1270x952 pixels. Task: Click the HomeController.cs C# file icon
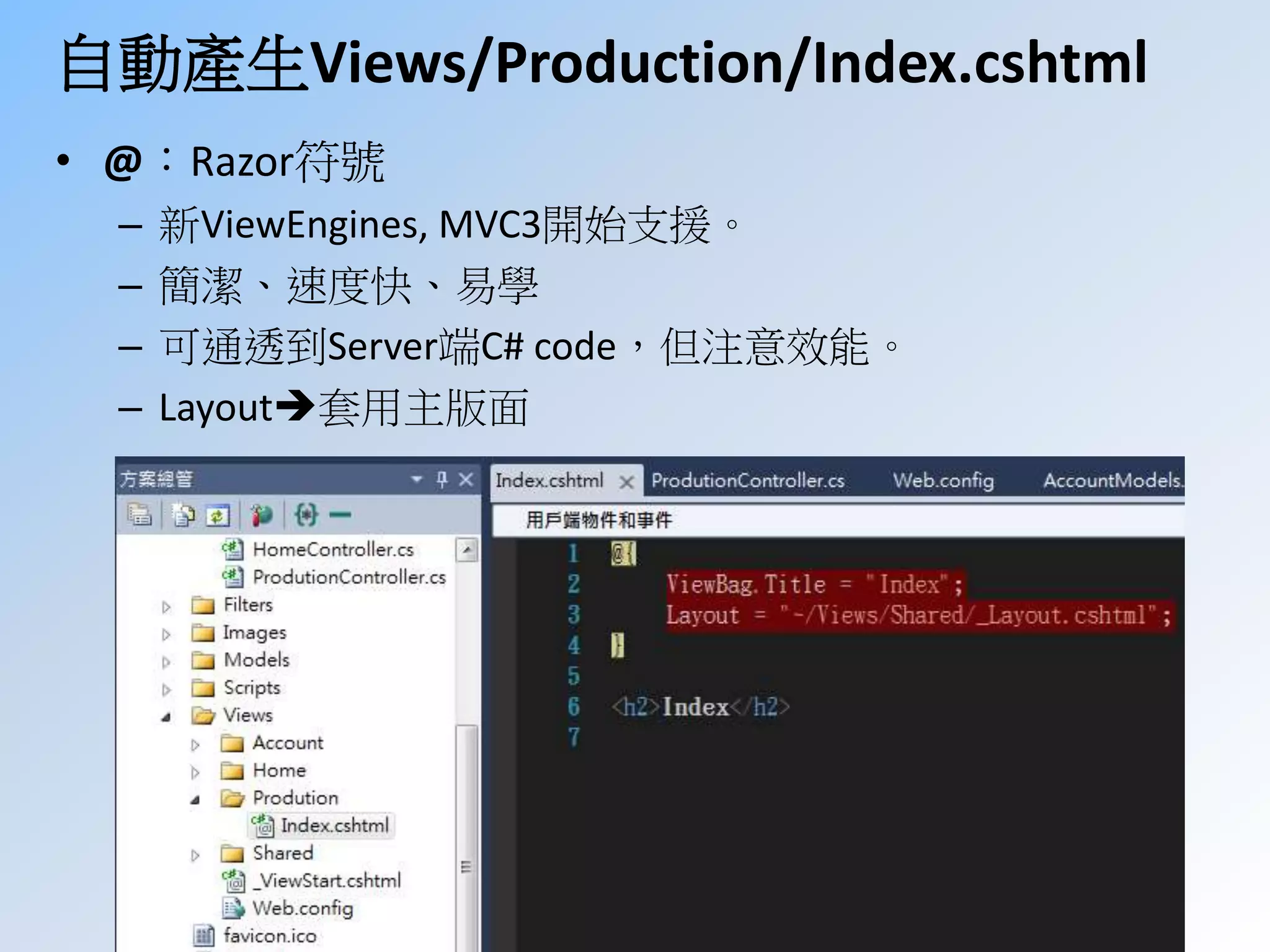[x=233, y=549]
